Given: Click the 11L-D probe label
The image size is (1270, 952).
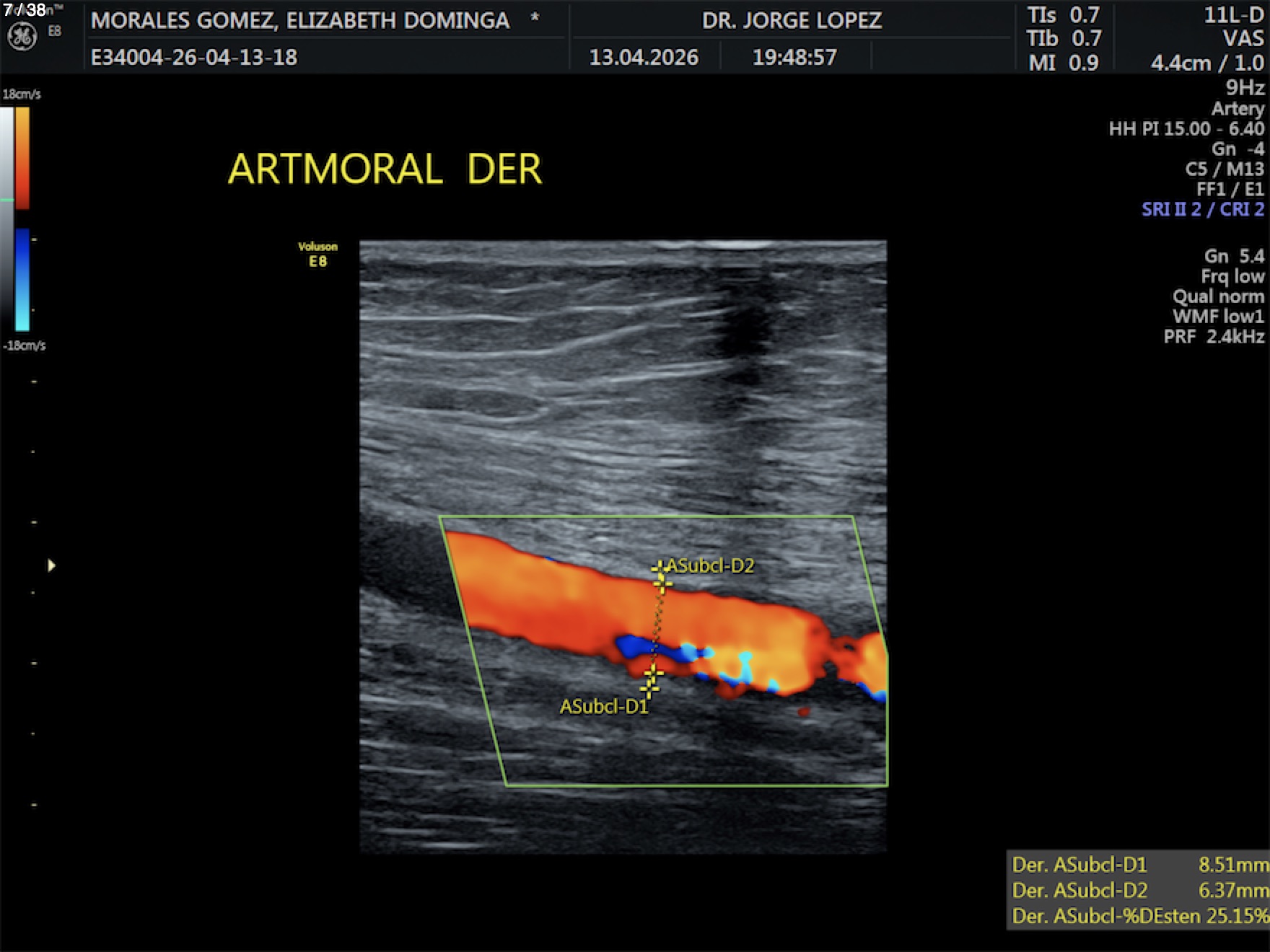Looking at the screenshot, I should coord(1233,16).
